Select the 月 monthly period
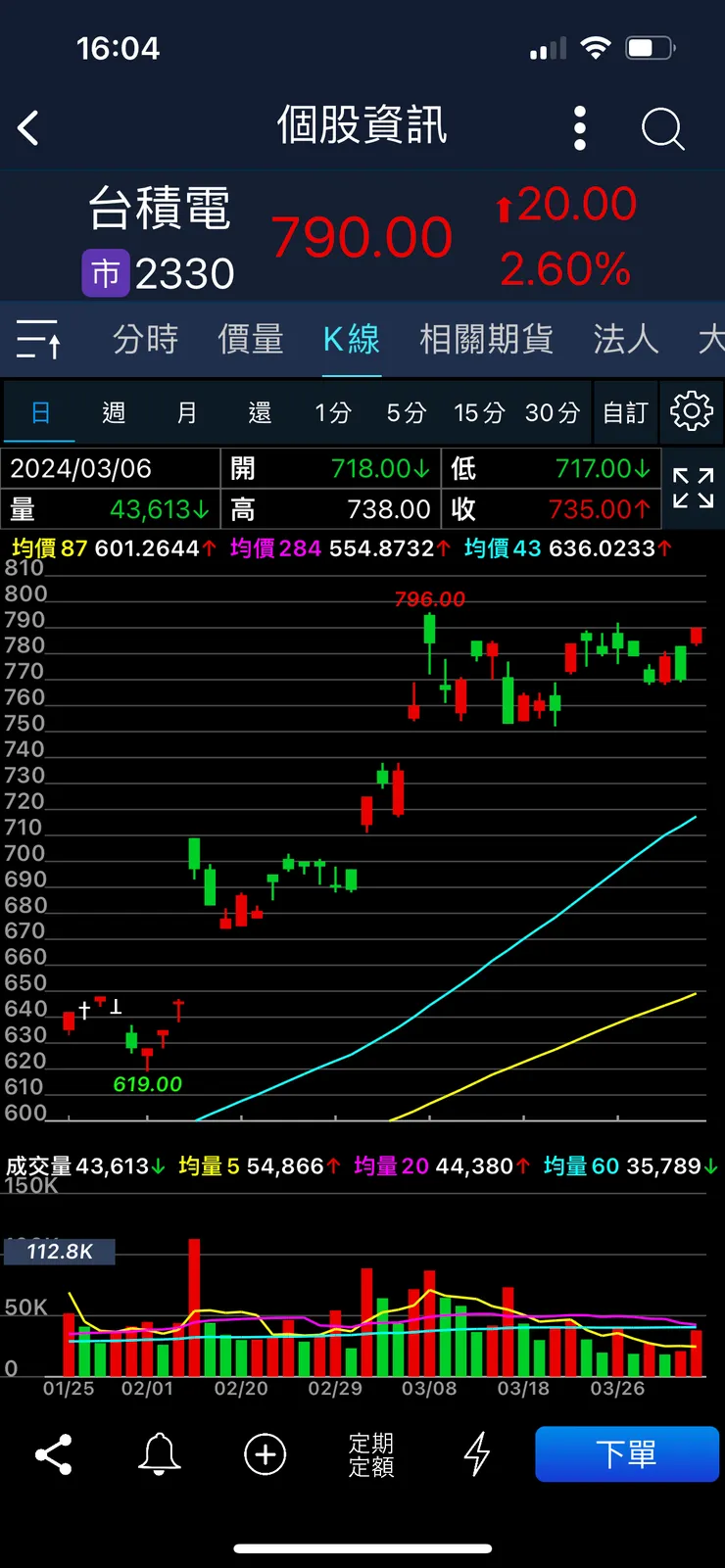 tap(186, 412)
